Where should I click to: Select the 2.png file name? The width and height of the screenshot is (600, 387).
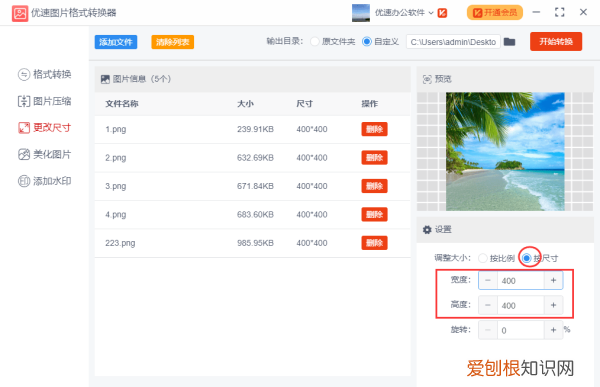pyautogui.click(x=116, y=158)
